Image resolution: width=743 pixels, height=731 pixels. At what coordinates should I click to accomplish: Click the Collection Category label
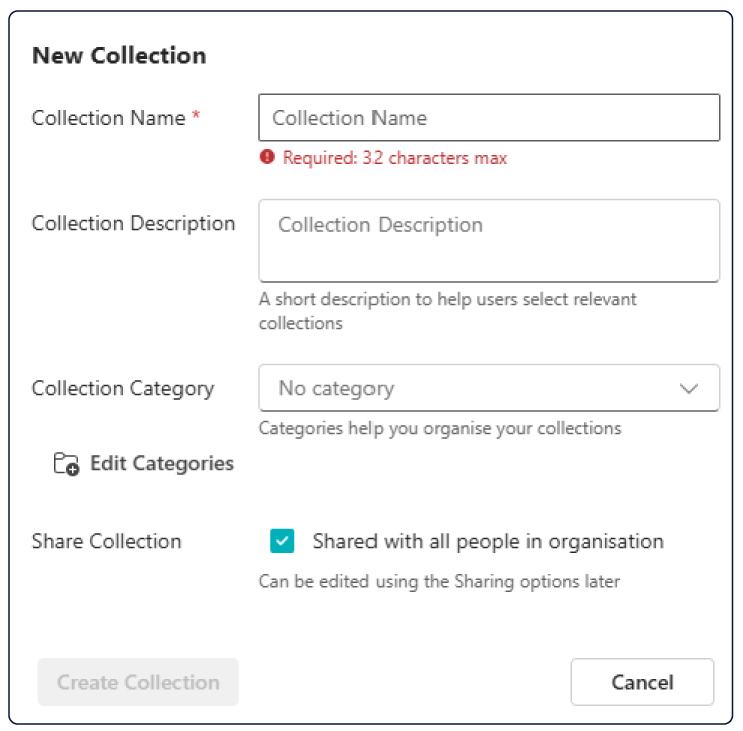coord(123,388)
